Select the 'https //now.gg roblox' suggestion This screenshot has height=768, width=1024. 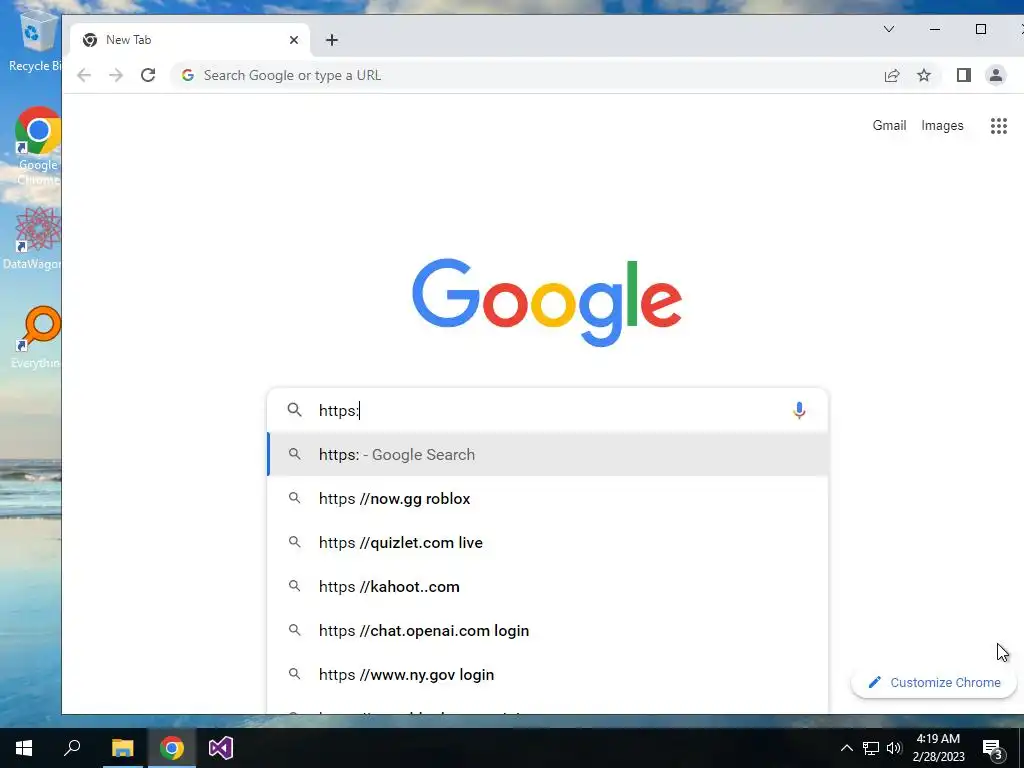(547, 499)
